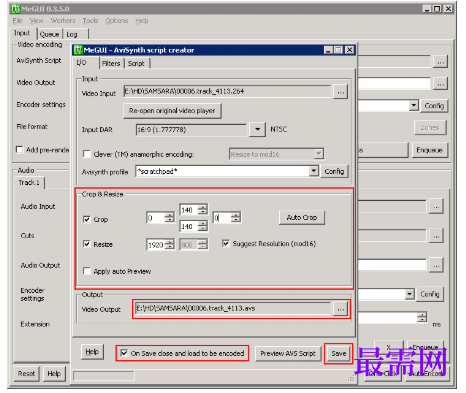Adjust the resize height 800 stepper
The image size is (466, 393).
pyautogui.click(x=202, y=245)
